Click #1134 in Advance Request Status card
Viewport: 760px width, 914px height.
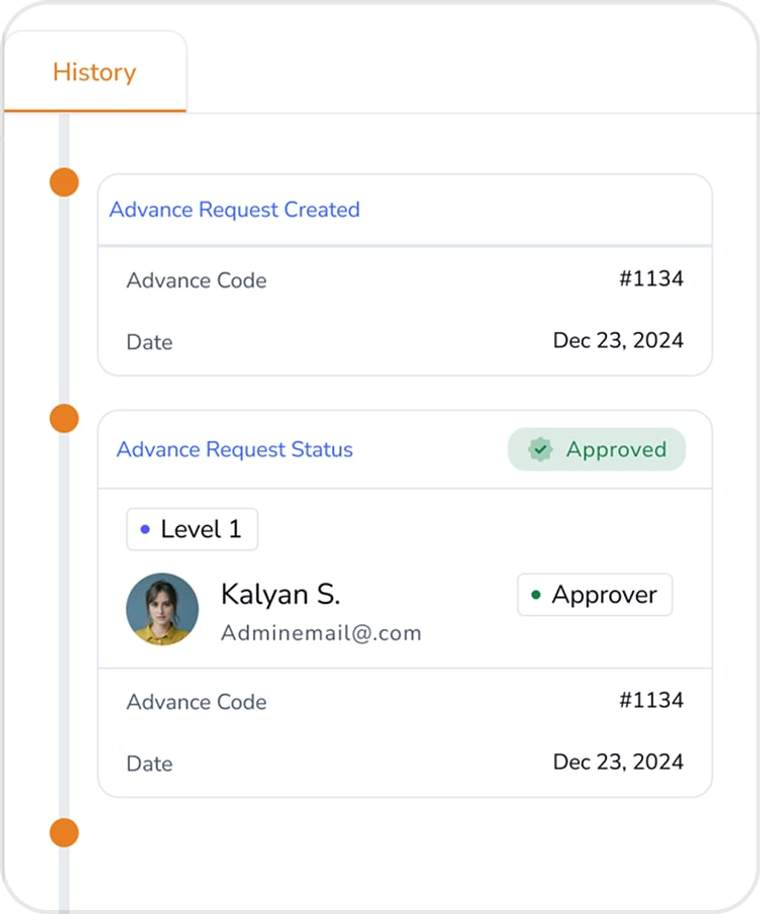651,700
